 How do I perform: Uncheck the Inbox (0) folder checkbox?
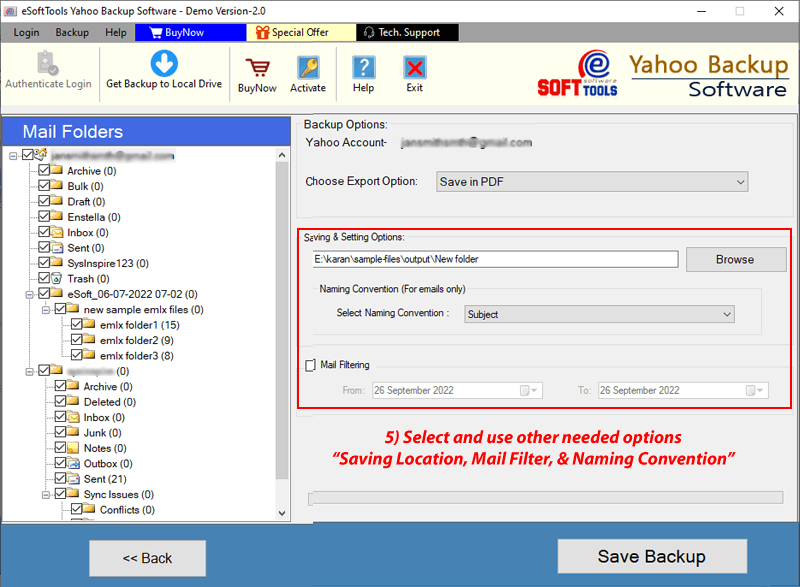click(44, 232)
